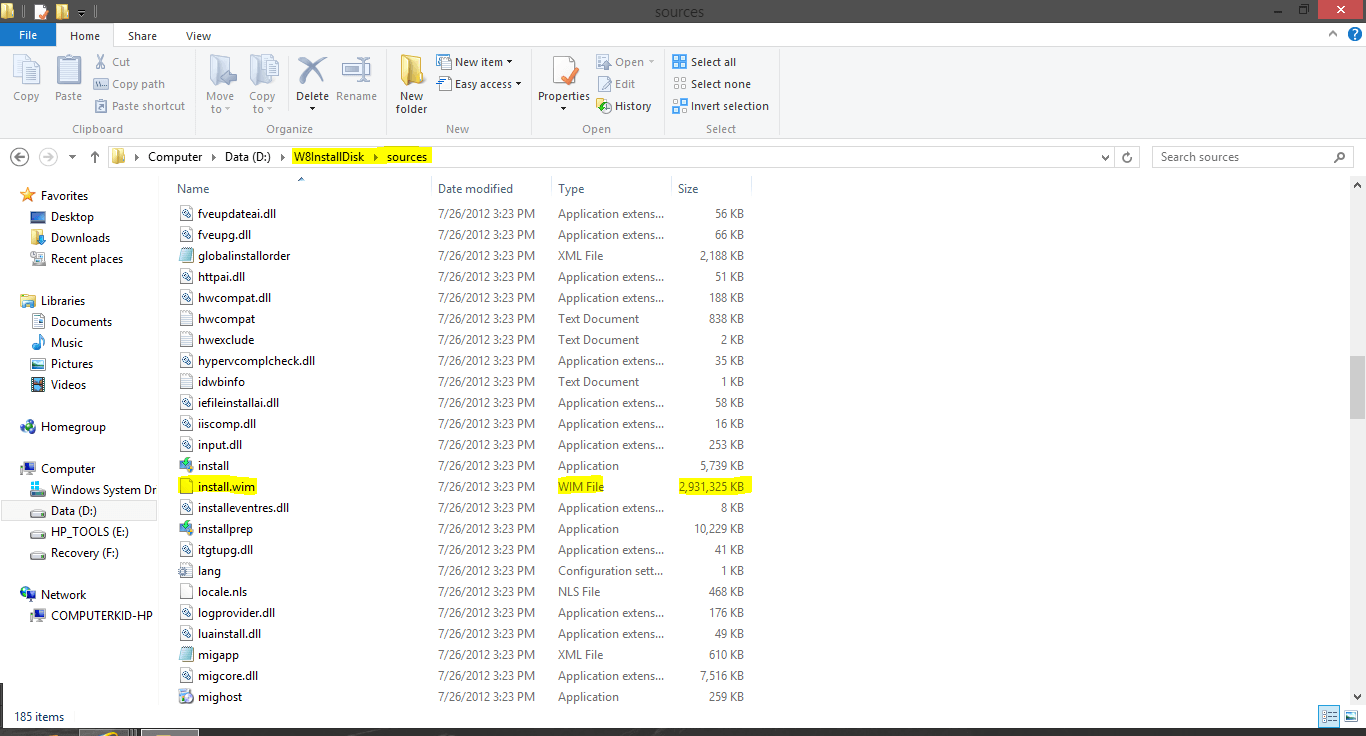Click the Delete icon in Organize group
Image resolution: width=1366 pixels, height=736 pixels.
pos(312,76)
